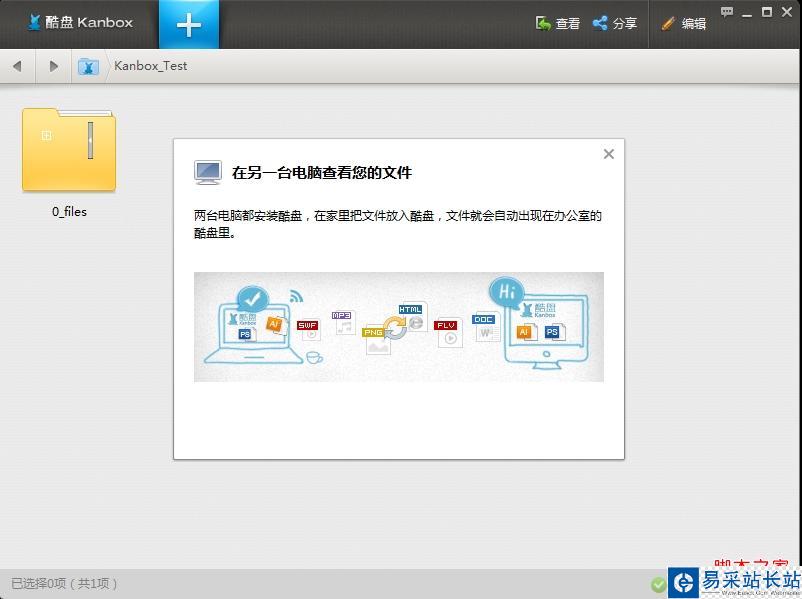Image resolution: width=802 pixels, height=599 pixels.
Task: Click the Kanbox home icon in the breadcrumb
Action: pos(88,66)
